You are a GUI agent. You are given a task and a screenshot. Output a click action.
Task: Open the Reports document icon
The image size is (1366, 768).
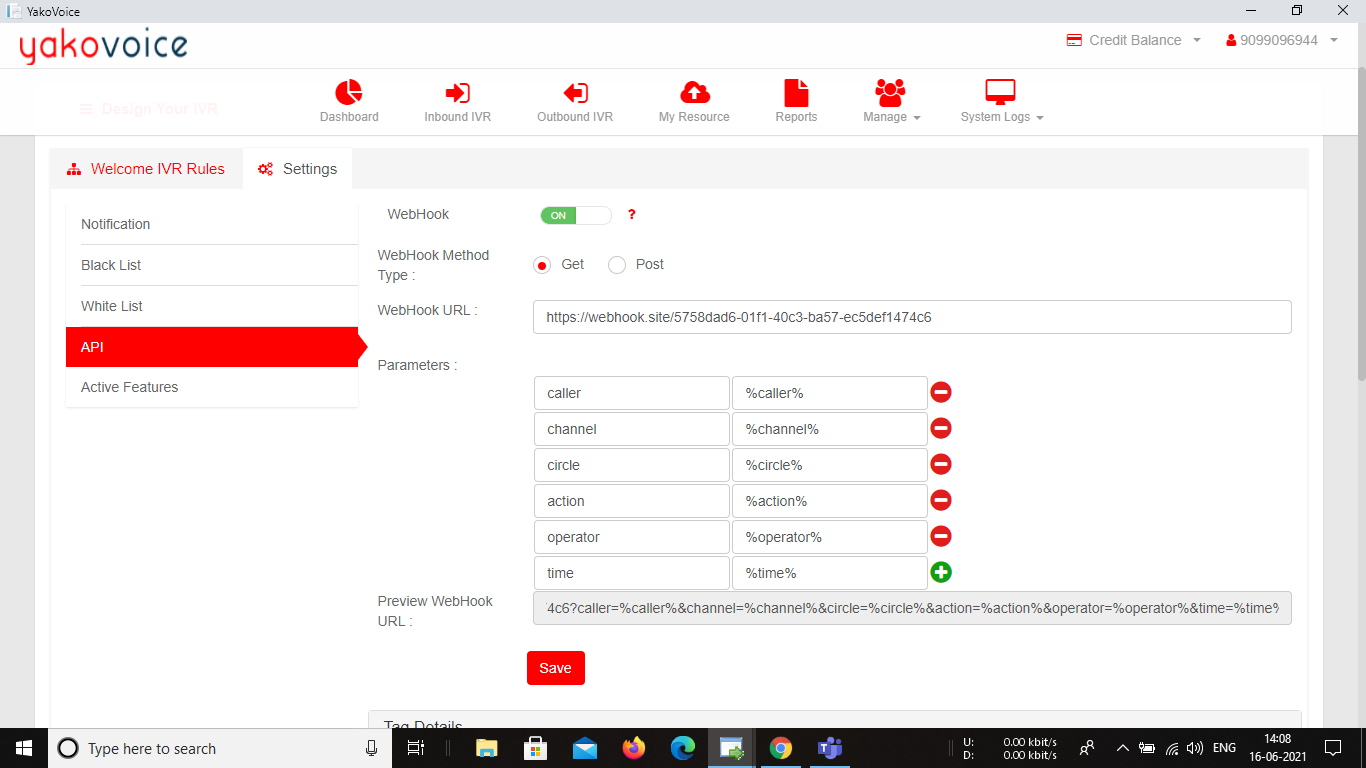796,94
